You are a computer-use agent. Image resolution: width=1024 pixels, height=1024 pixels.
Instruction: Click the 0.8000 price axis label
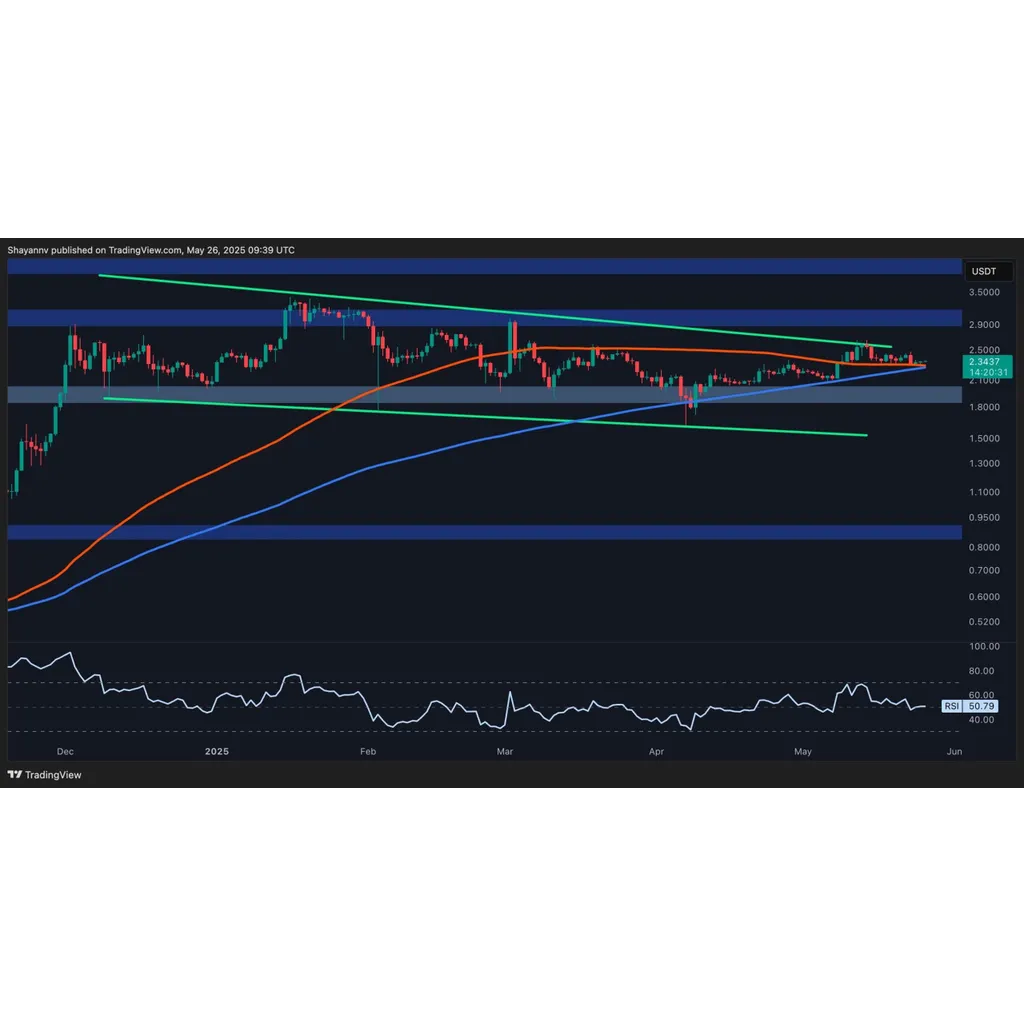(984, 547)
